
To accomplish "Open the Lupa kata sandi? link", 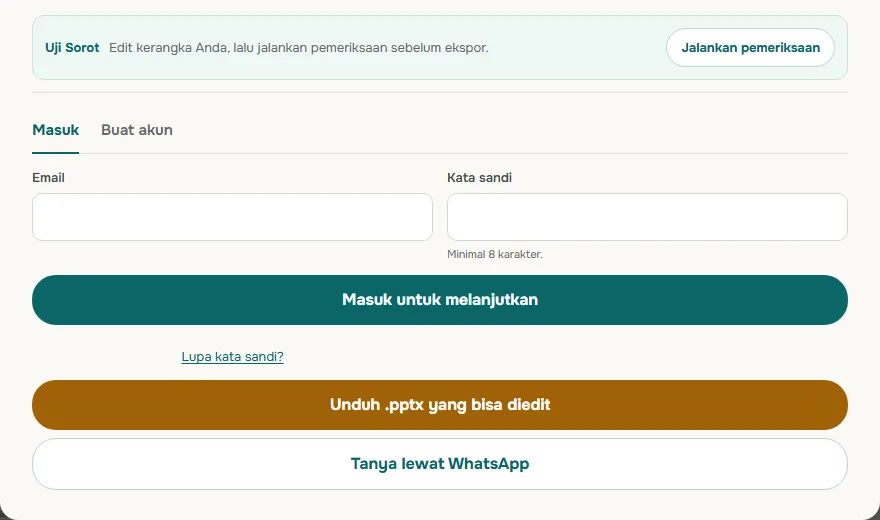I will click(232, 357).
